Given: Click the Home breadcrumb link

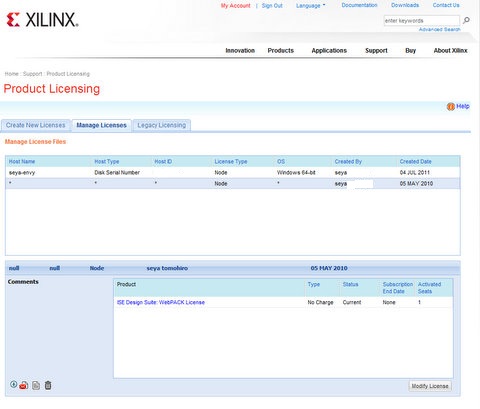Looking at the screenshot, I should (x=12, y=74).
